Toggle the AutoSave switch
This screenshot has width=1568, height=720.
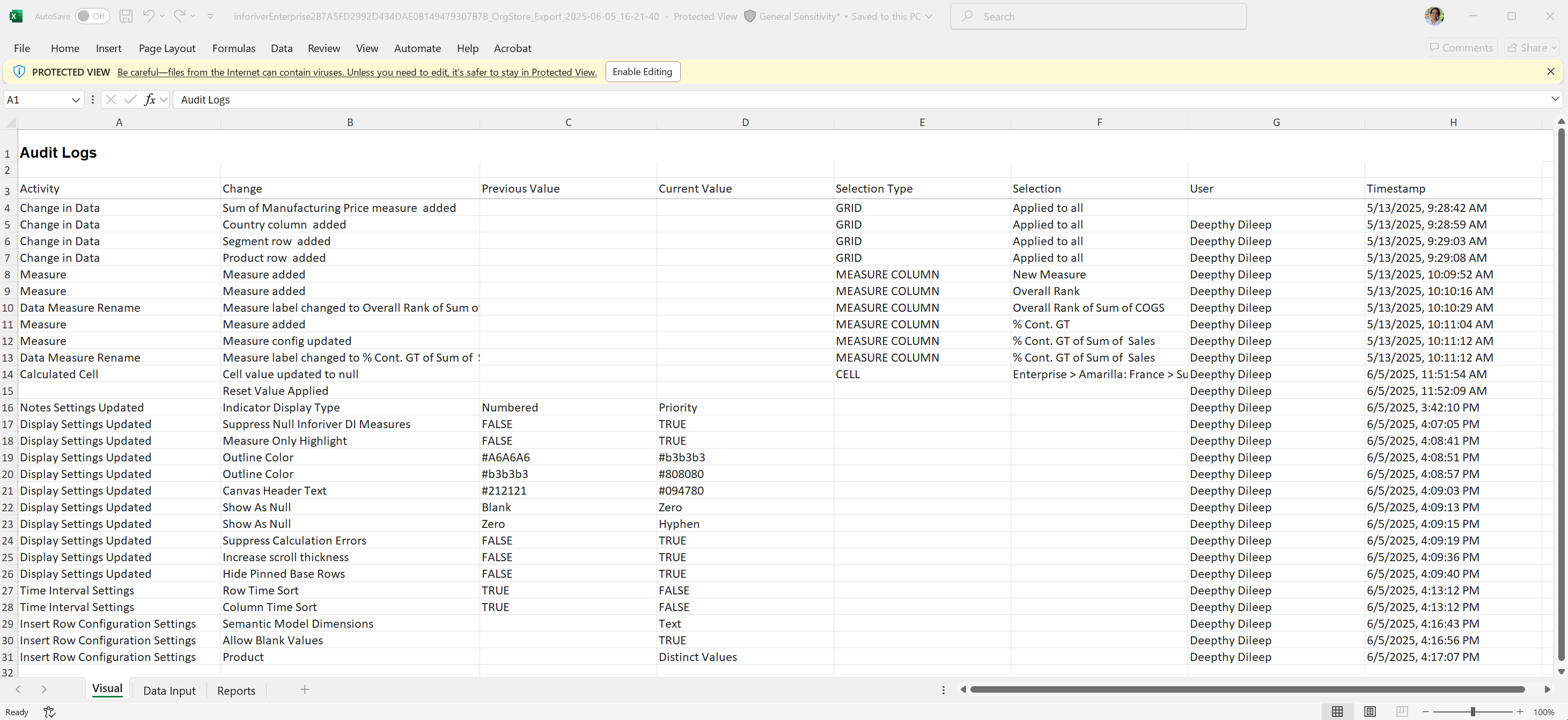click(92, 17)
